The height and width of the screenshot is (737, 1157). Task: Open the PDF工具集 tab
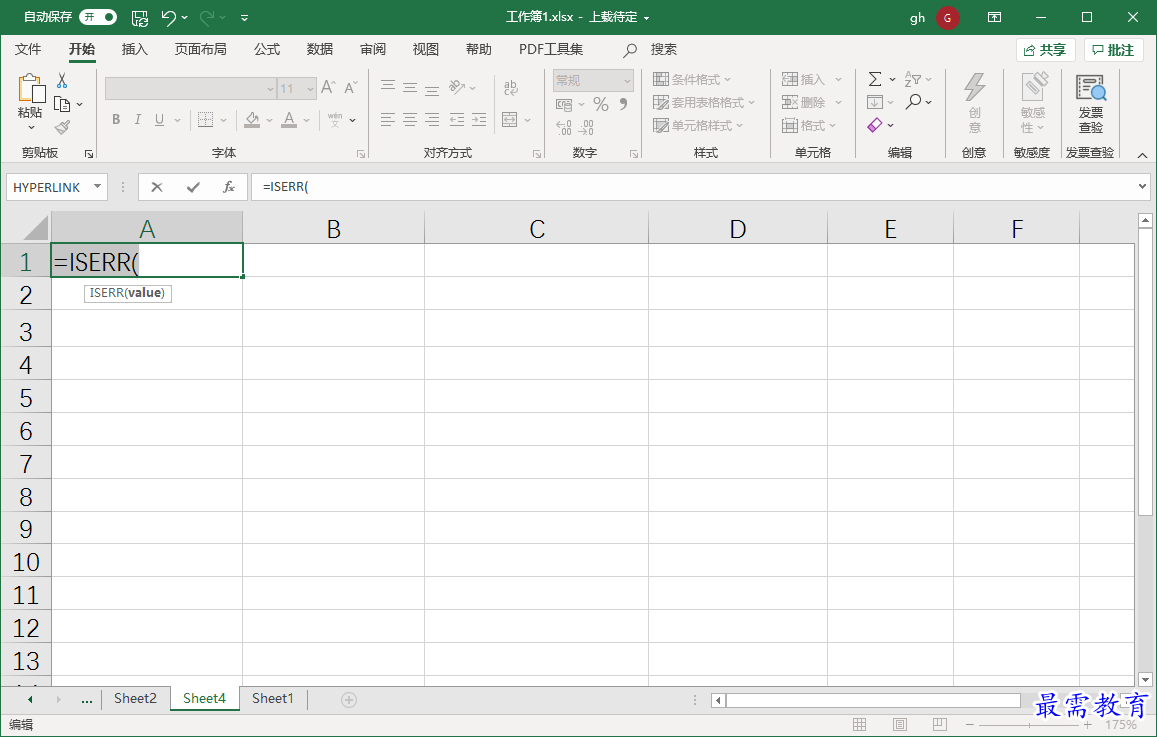550,49
